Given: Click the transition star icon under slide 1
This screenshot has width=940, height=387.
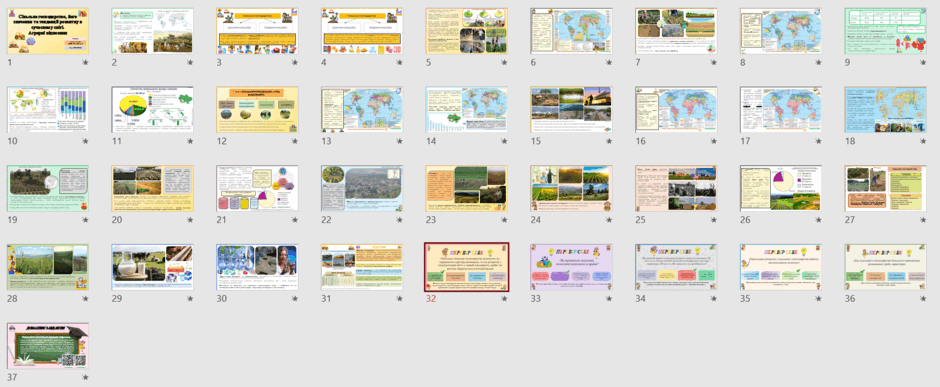Looking at the screenshot, I should pyautogui.click(x=85, y=62).
